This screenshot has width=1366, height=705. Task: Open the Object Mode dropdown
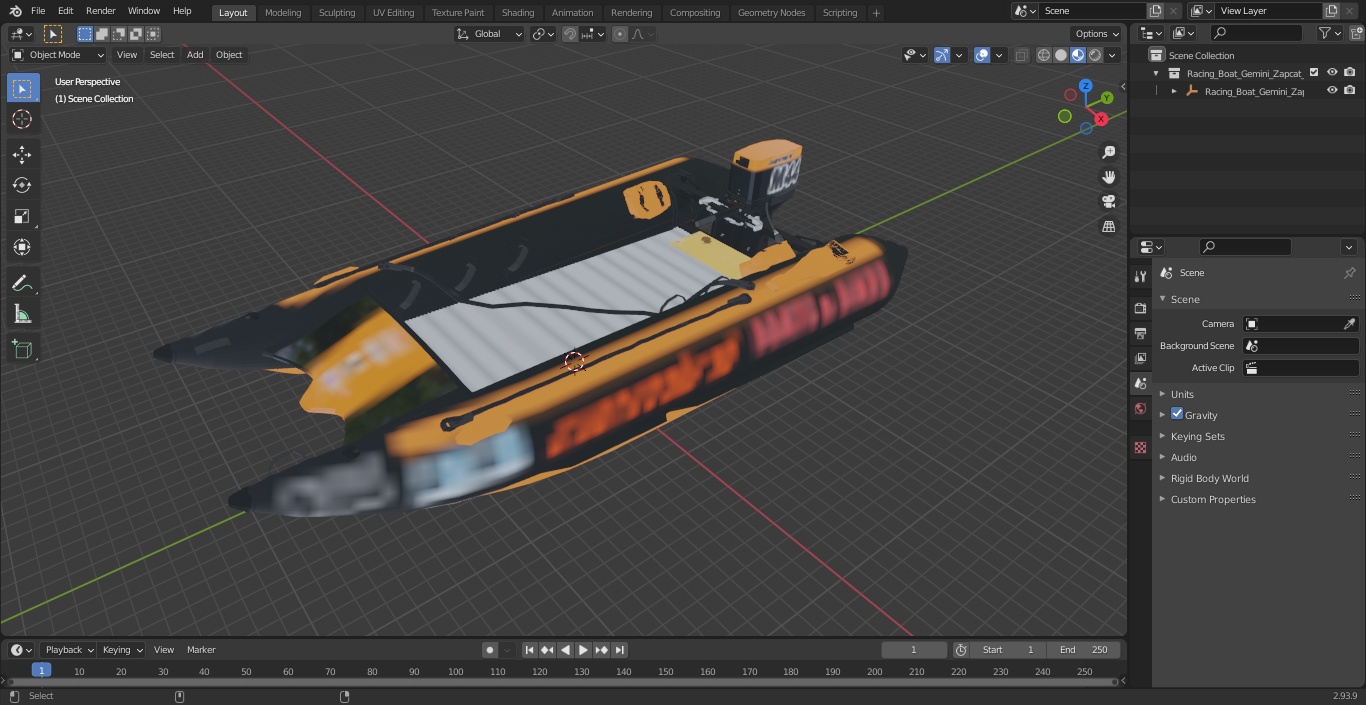coord(57,55)
